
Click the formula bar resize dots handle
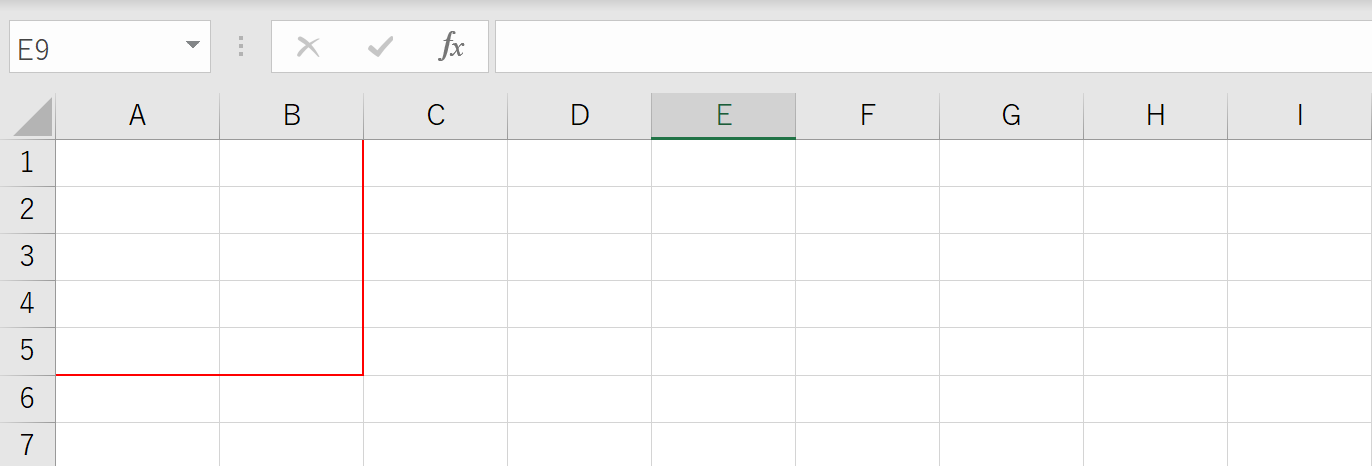click(x=241, y=47)
